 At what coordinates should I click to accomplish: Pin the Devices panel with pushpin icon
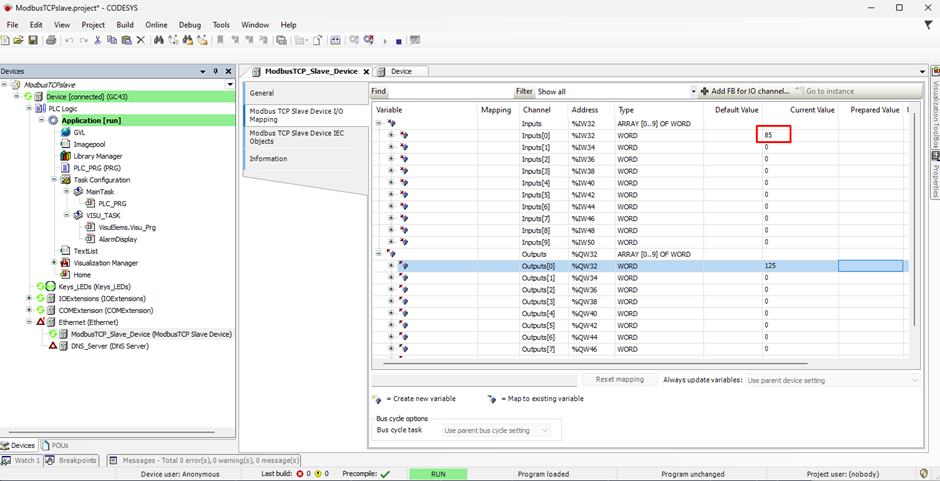216,71
